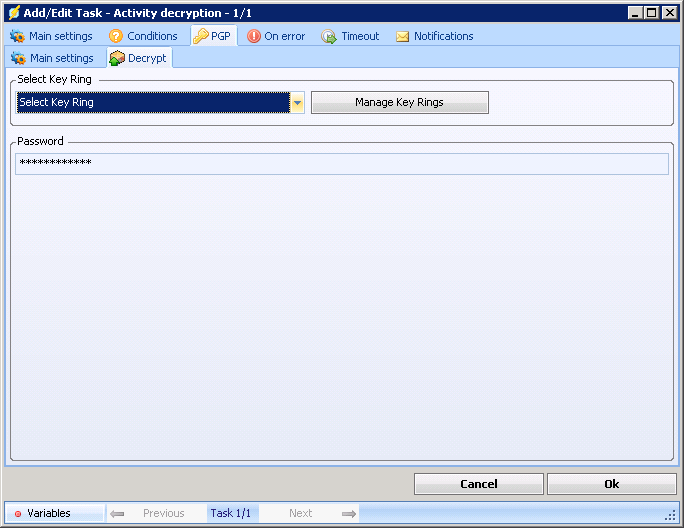Image resolution: width=684 pixels, height=528 pixels.
Task: Click the Decrypt sub-tab package icon
Action: pyautogui.click(x=117, y=58)
